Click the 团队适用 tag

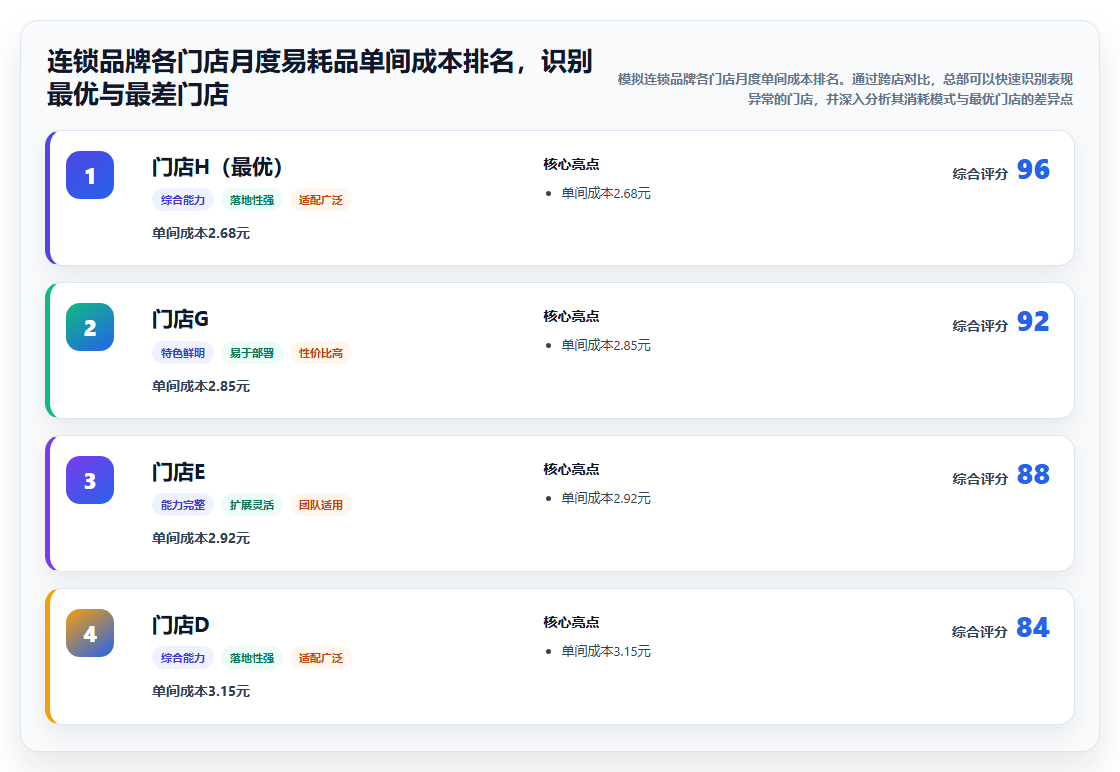coord(321,505)
